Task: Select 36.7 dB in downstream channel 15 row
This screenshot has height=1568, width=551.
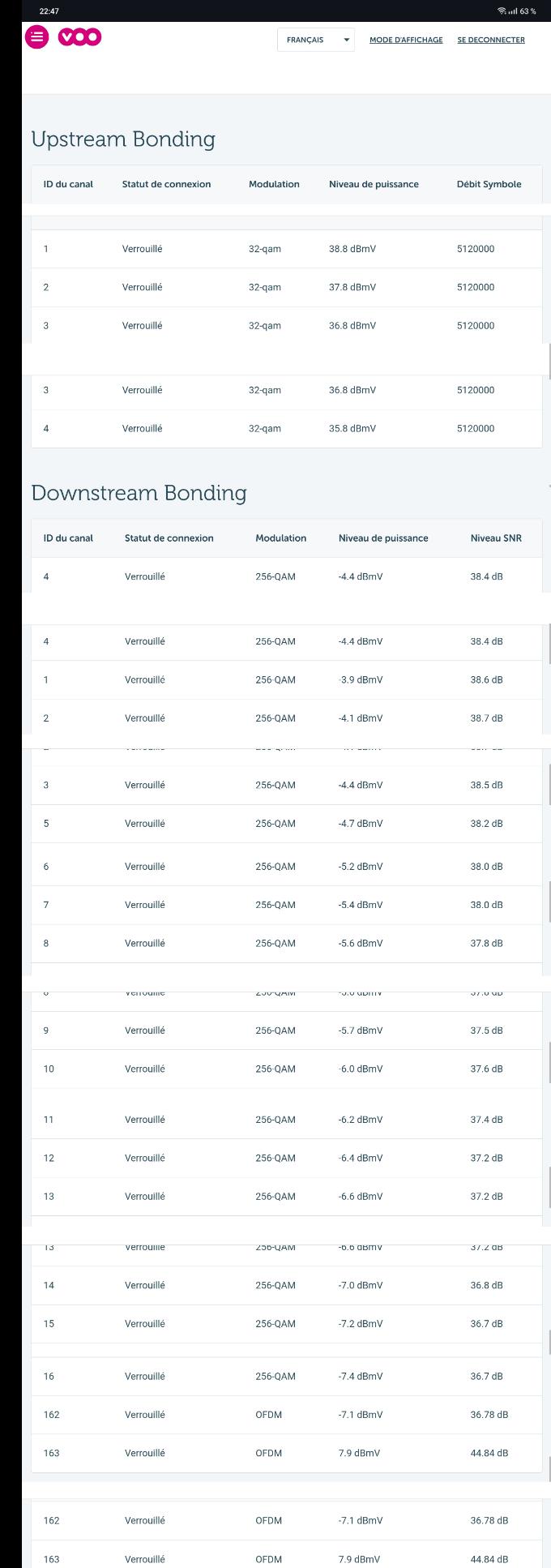Action: coord(486,1323)
